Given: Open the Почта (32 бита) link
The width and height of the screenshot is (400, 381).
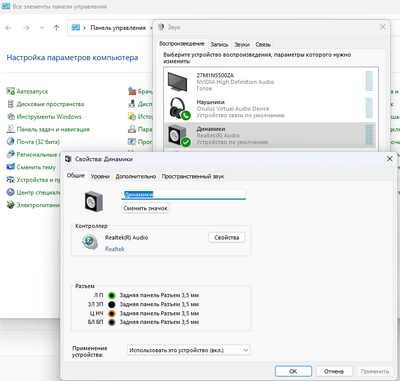Looking at the screenshot, I should click(x=38, y=142).
